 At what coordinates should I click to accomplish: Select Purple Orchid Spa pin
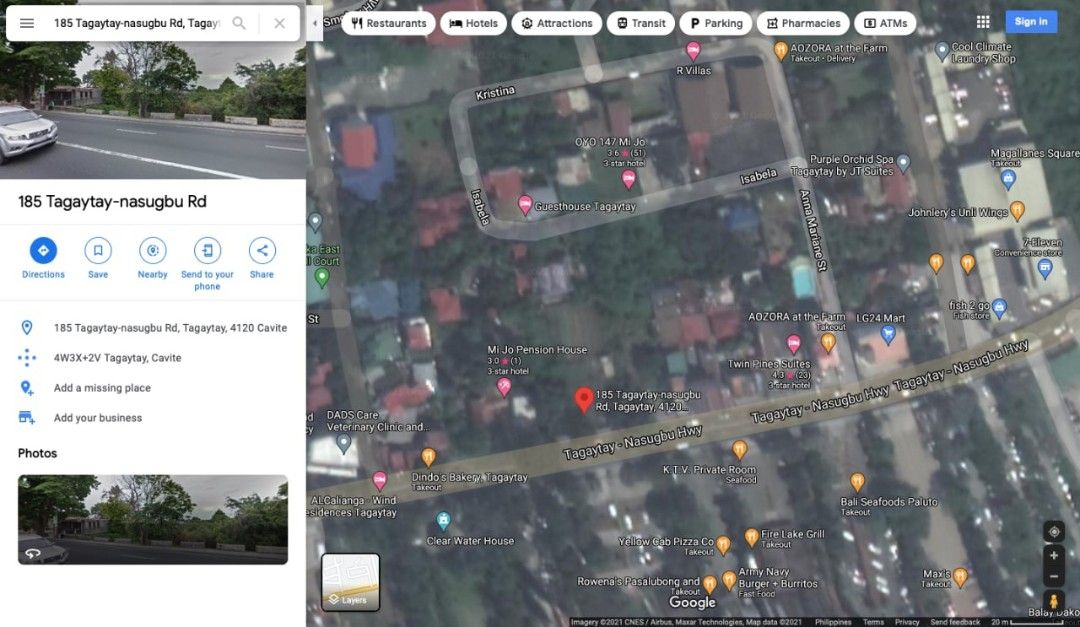[x=904, y=163]
